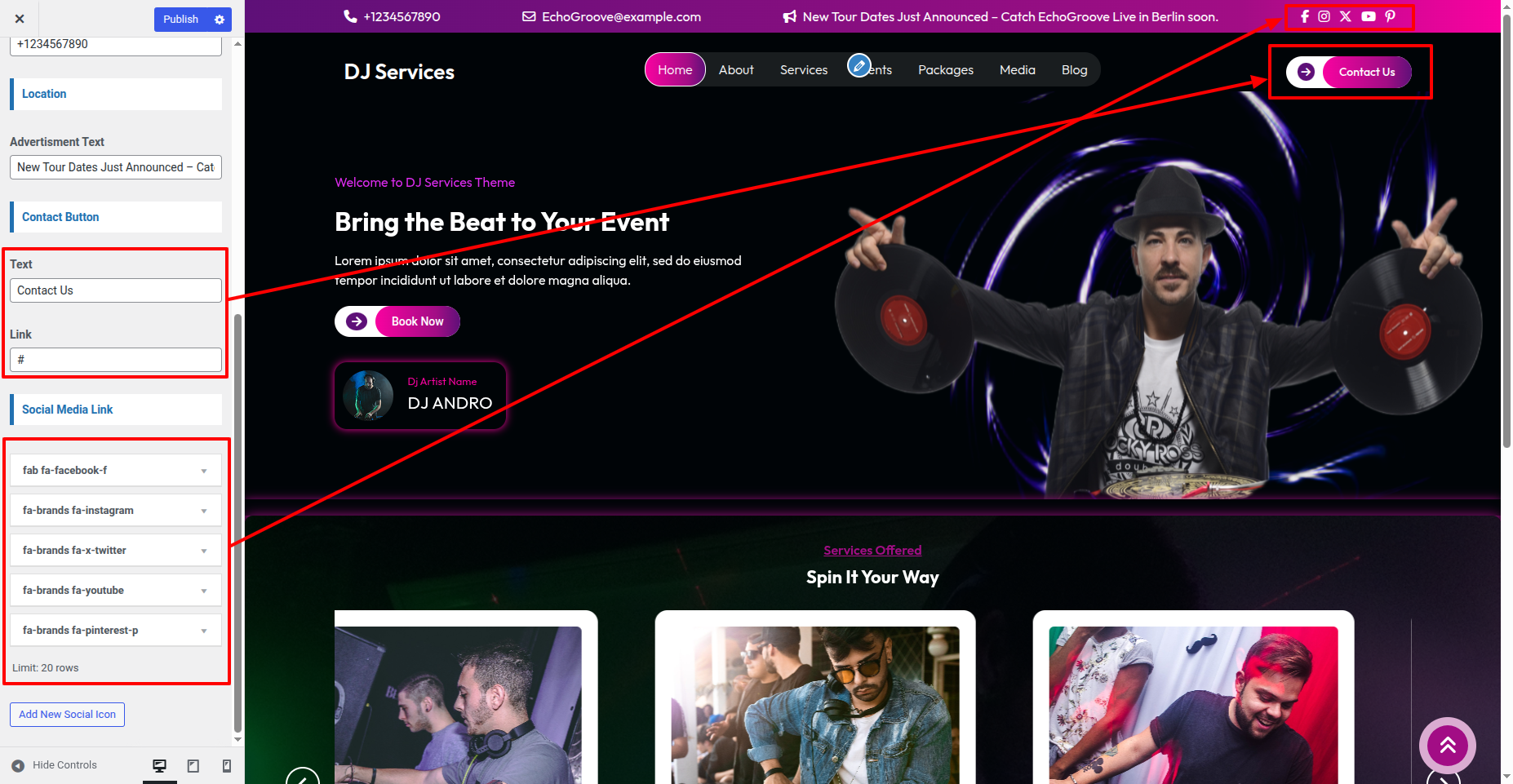
Task: Click the Facebook icon in top bar
Action: tap(1304, 16)
